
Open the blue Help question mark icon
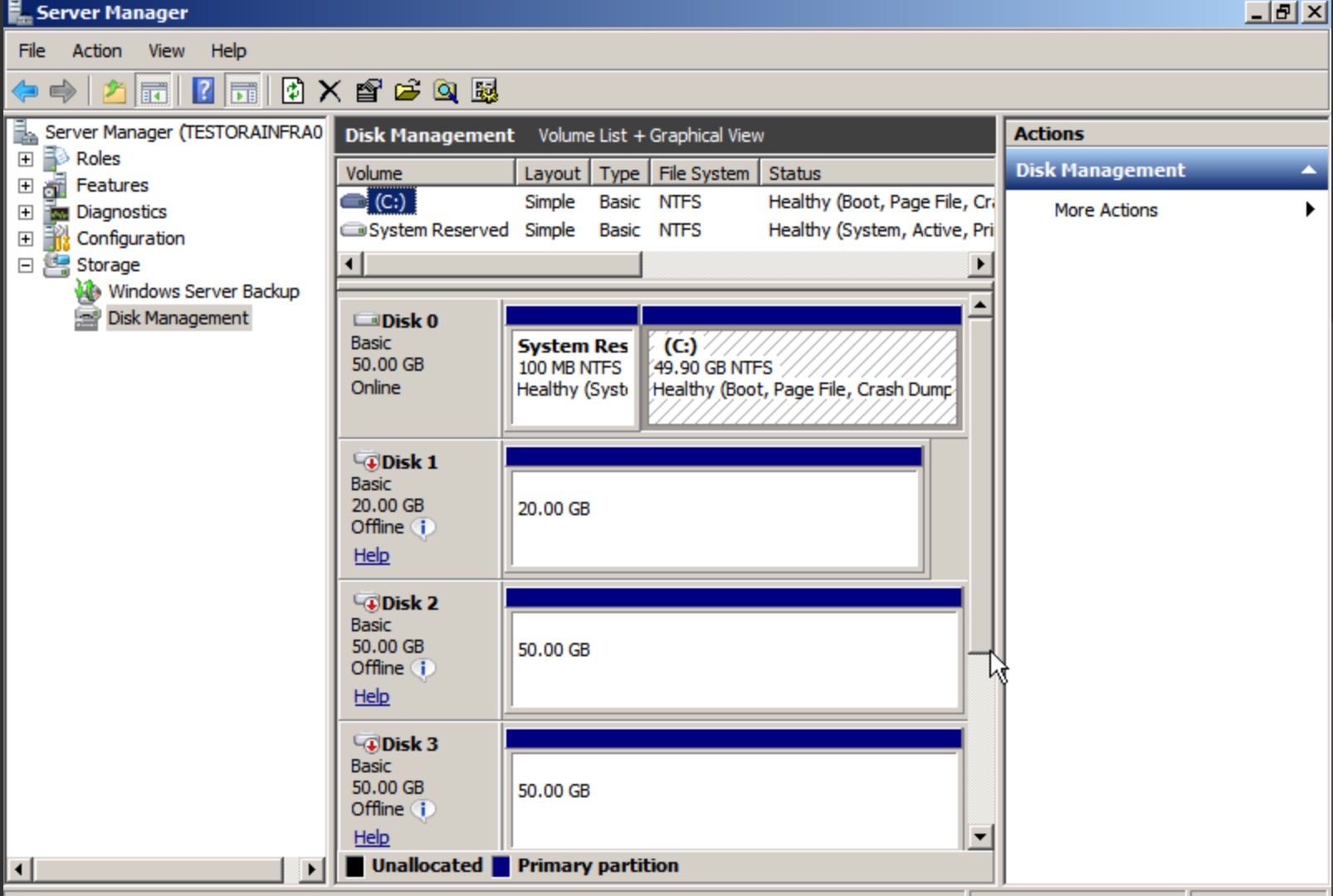tap(203, 90)
